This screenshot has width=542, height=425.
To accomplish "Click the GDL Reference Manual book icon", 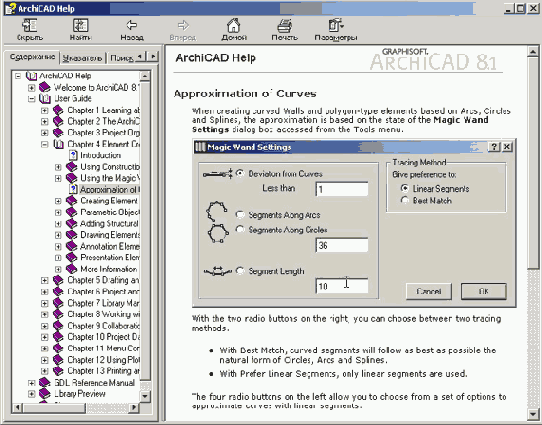I will pos(45,382).
